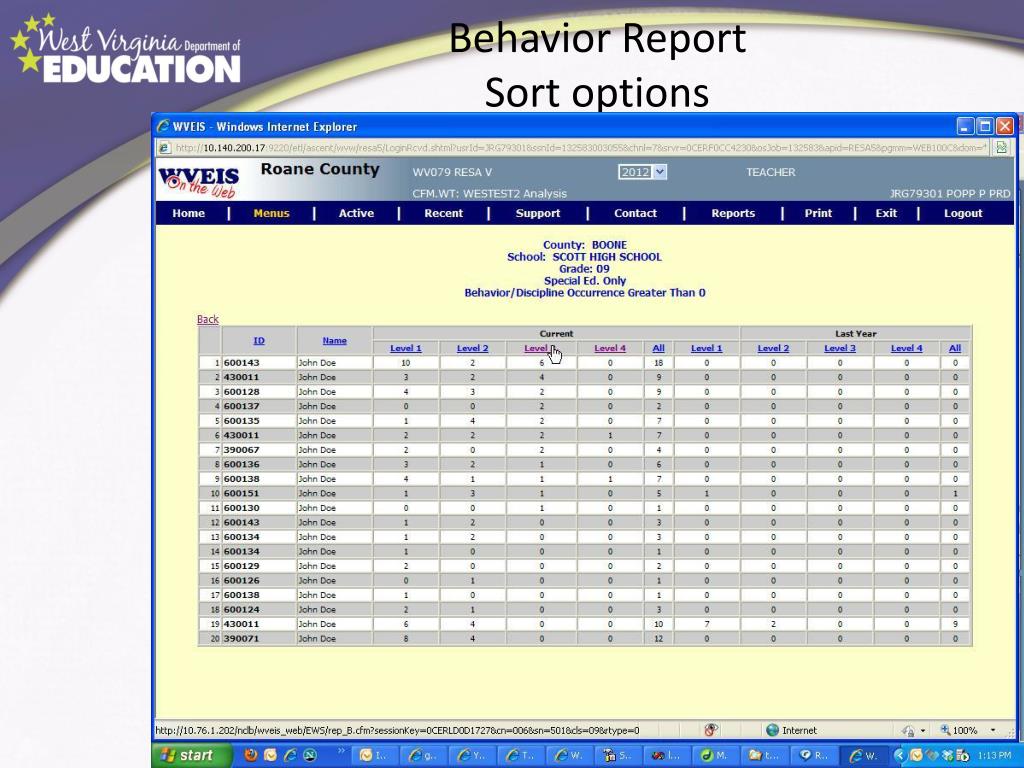Screen dimensions: 1024x768
Task: Switch to the taskbar item labeled Y..
Action: click(472, 756)
